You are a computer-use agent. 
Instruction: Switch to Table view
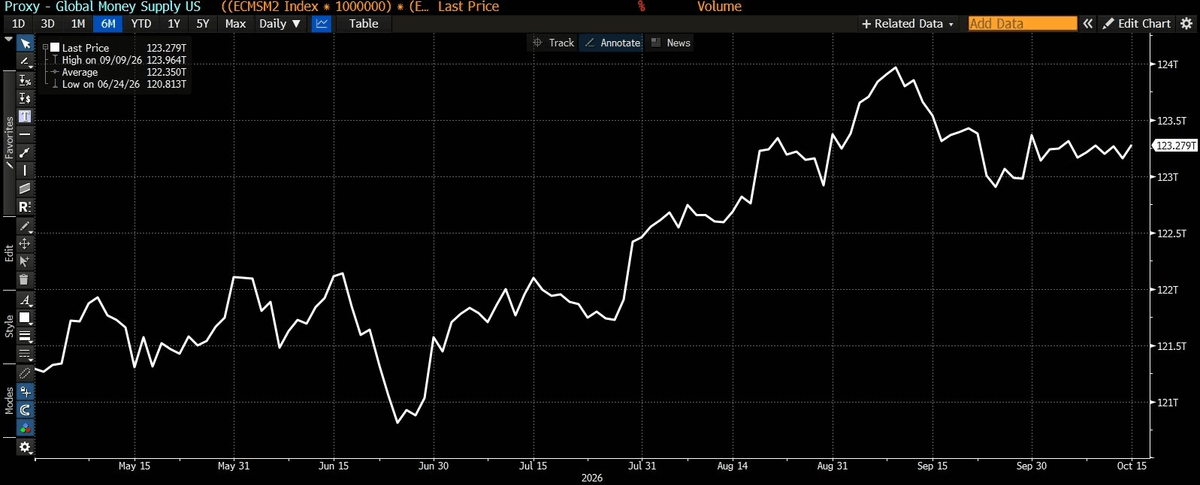click(x=363, y=23)
